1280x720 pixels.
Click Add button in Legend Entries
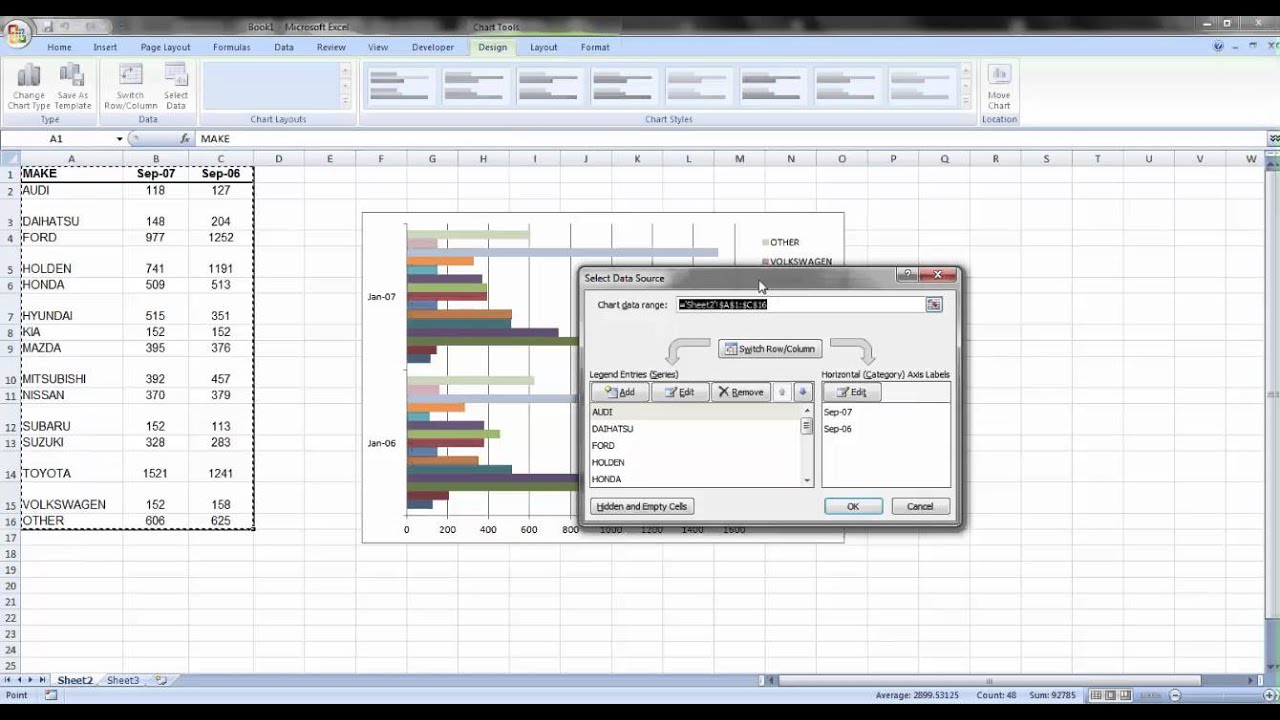pos(620,392)
